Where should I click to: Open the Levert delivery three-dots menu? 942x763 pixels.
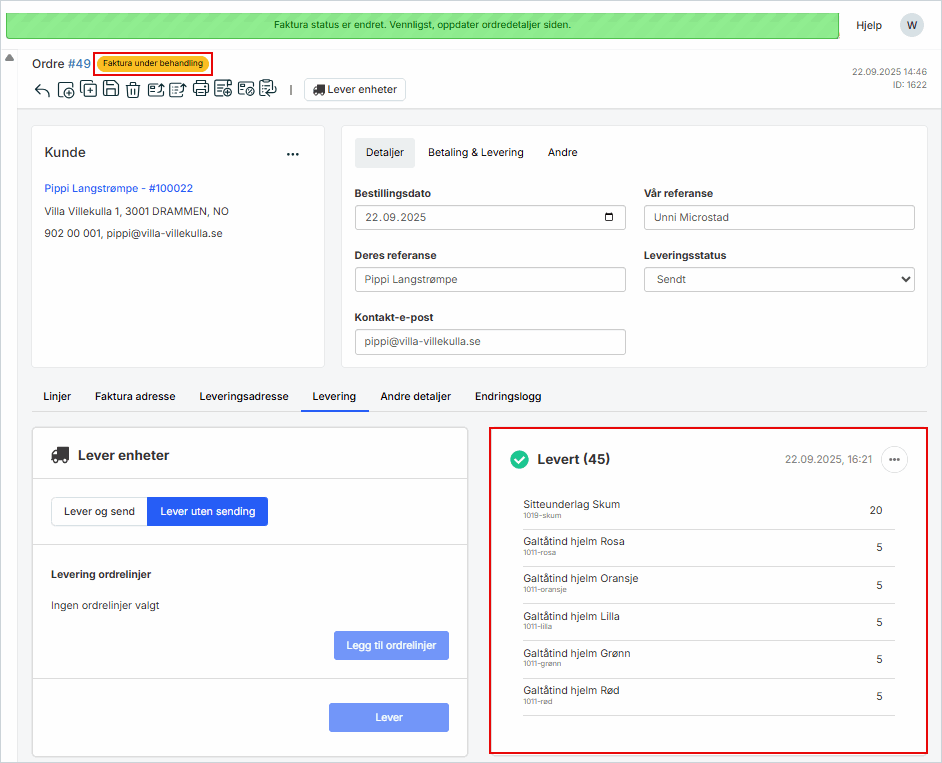click(894, 459)
